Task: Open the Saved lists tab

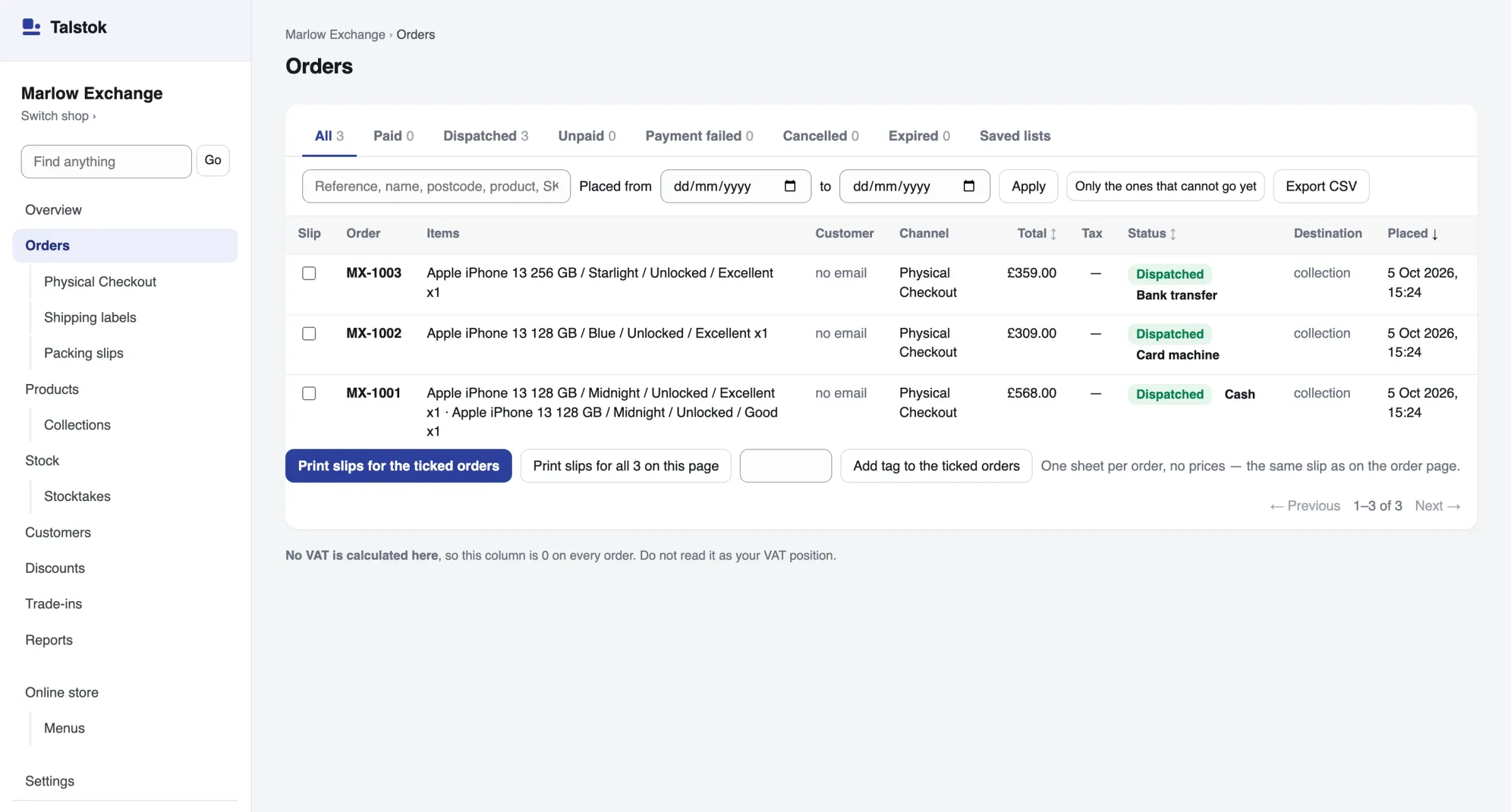Action: coord(1015,136)
